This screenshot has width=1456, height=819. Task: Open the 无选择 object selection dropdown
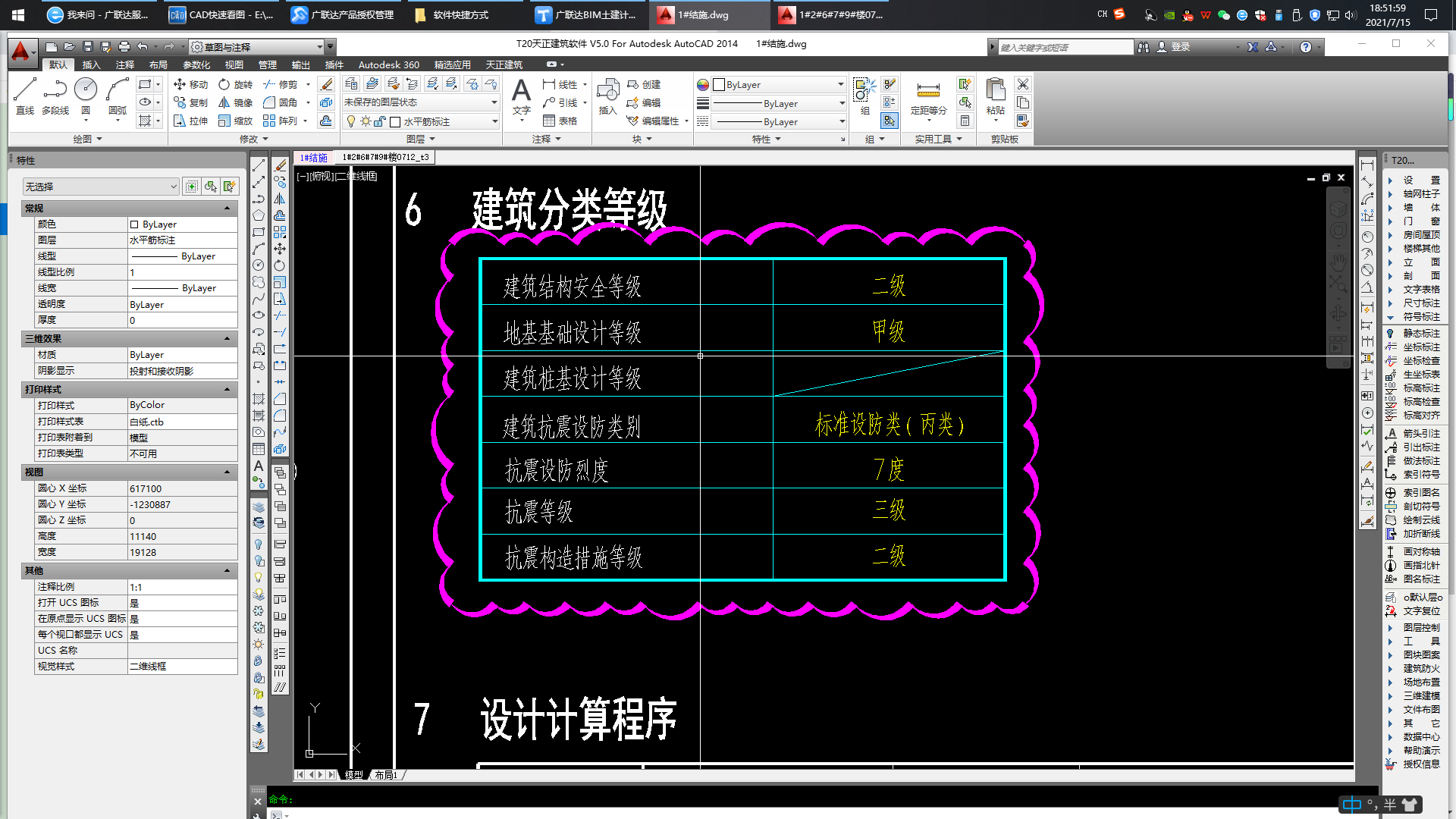coord(101,187)
